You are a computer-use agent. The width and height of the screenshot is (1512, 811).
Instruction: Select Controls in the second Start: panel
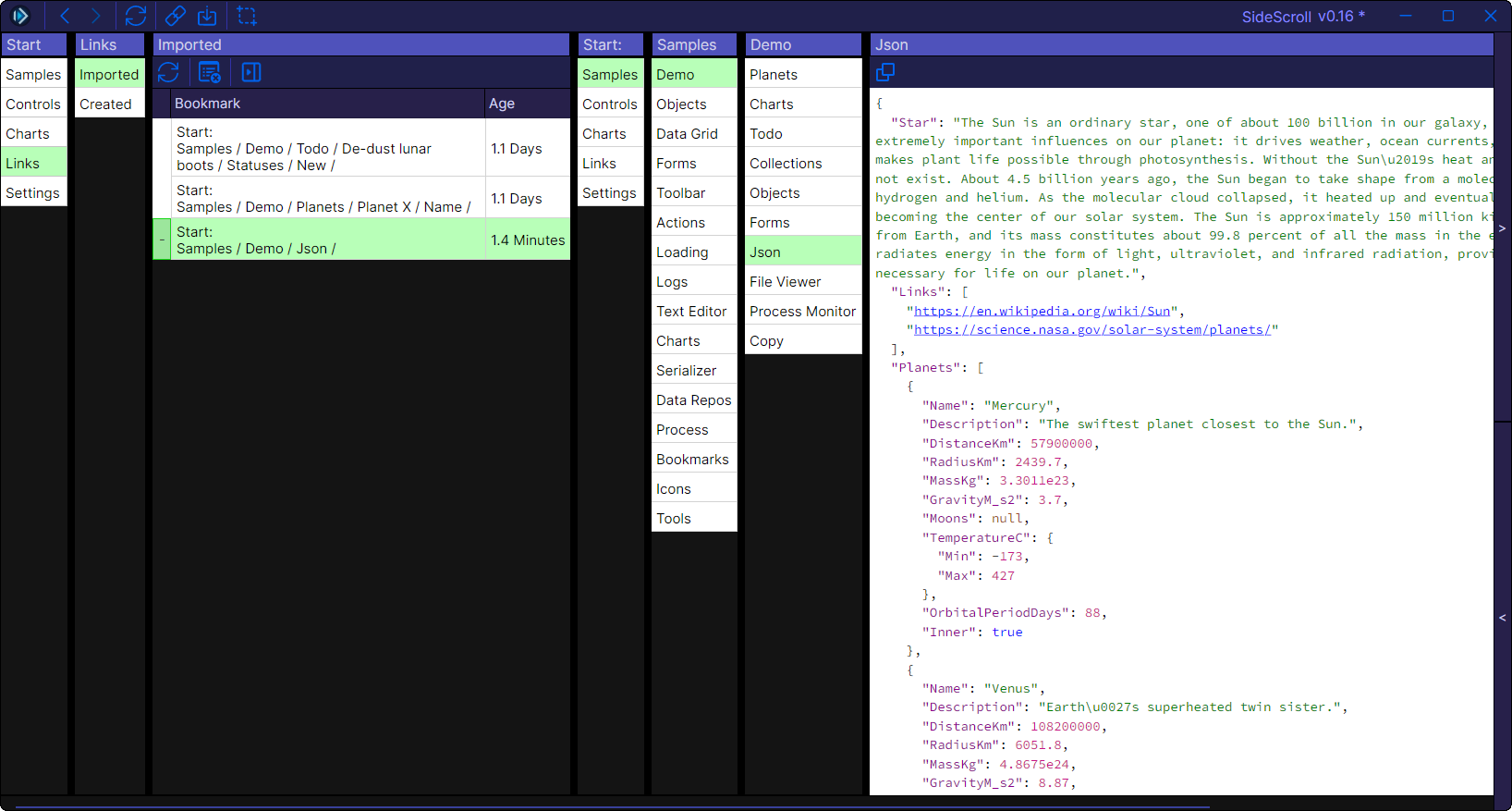click(x=610, y=104)
